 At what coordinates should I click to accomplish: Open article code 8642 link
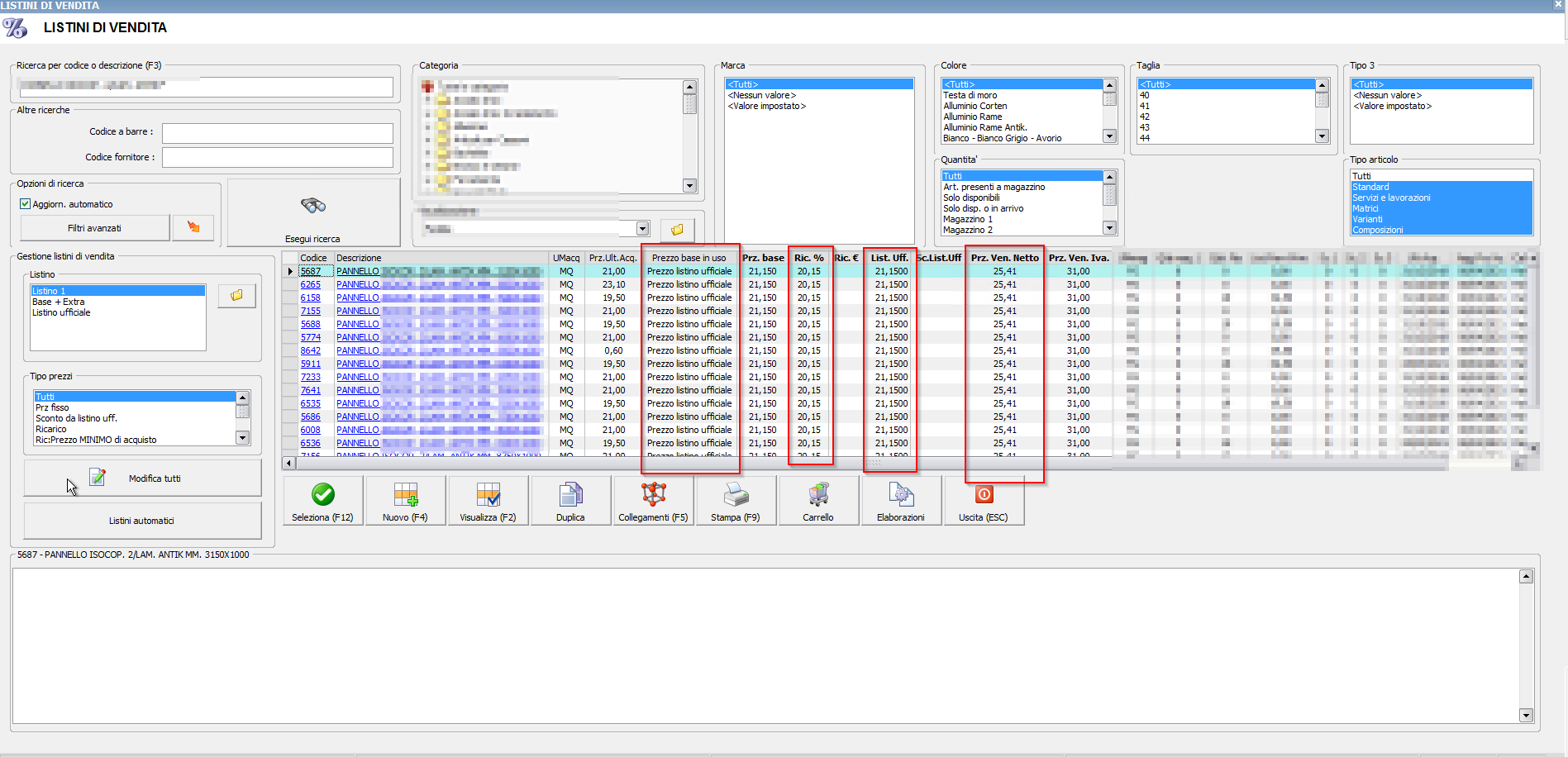pos(311,350)
